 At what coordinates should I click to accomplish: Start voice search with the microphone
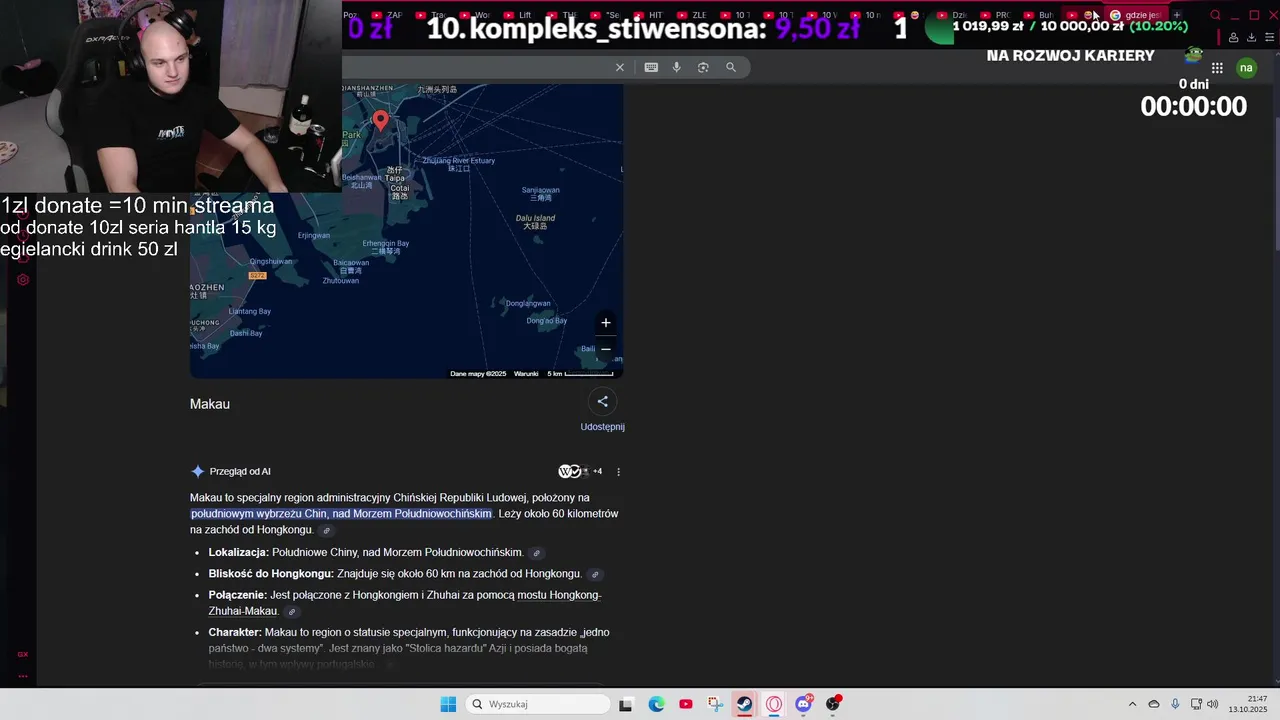[677, 67]
